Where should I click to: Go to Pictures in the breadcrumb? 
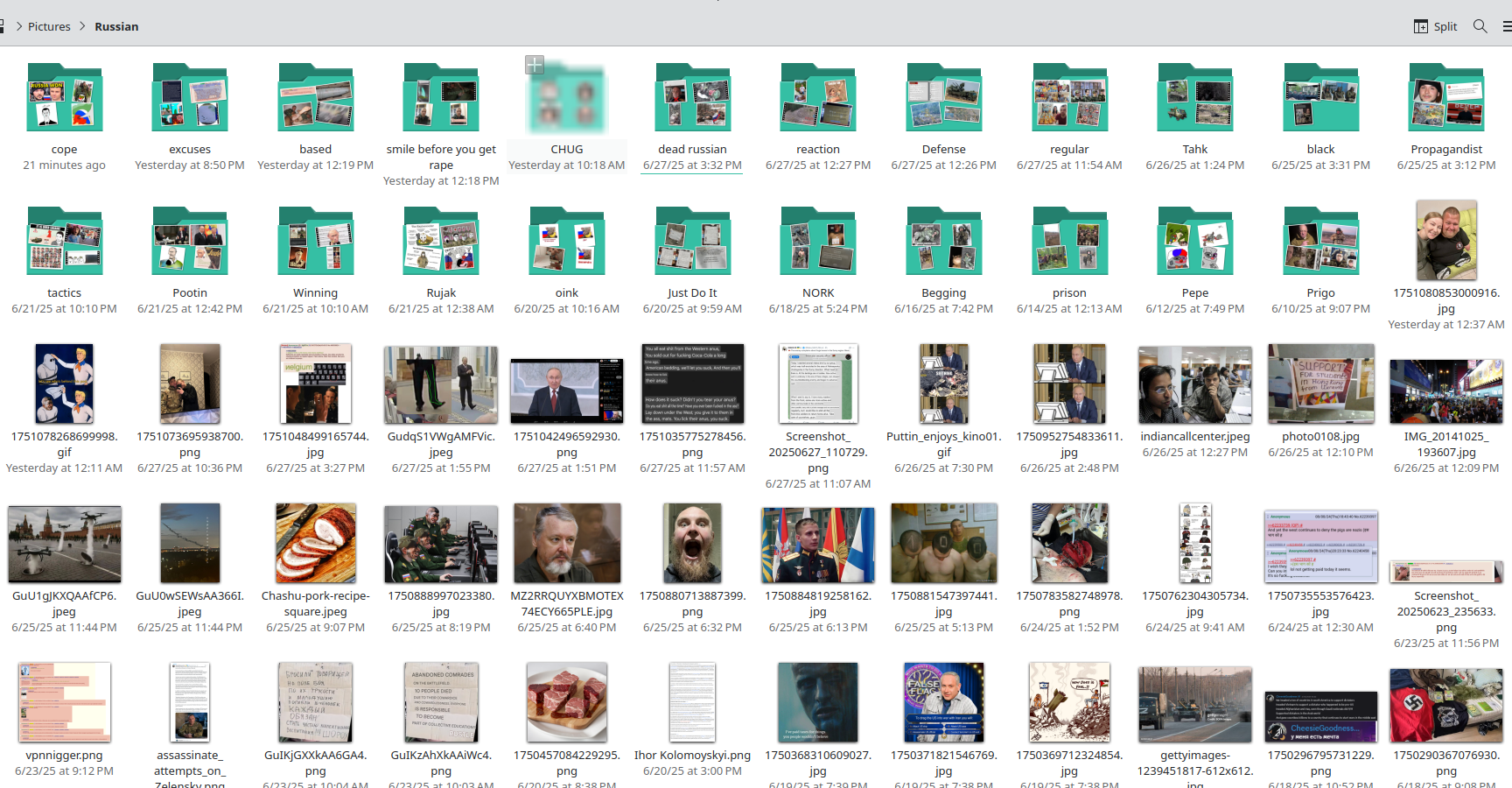tap(49, 26)
